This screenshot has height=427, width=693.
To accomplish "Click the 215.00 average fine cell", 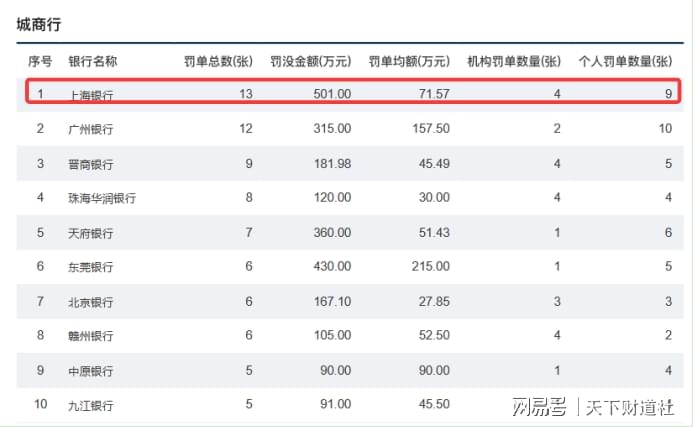I will pyautogui.click(x=430, y=267).
